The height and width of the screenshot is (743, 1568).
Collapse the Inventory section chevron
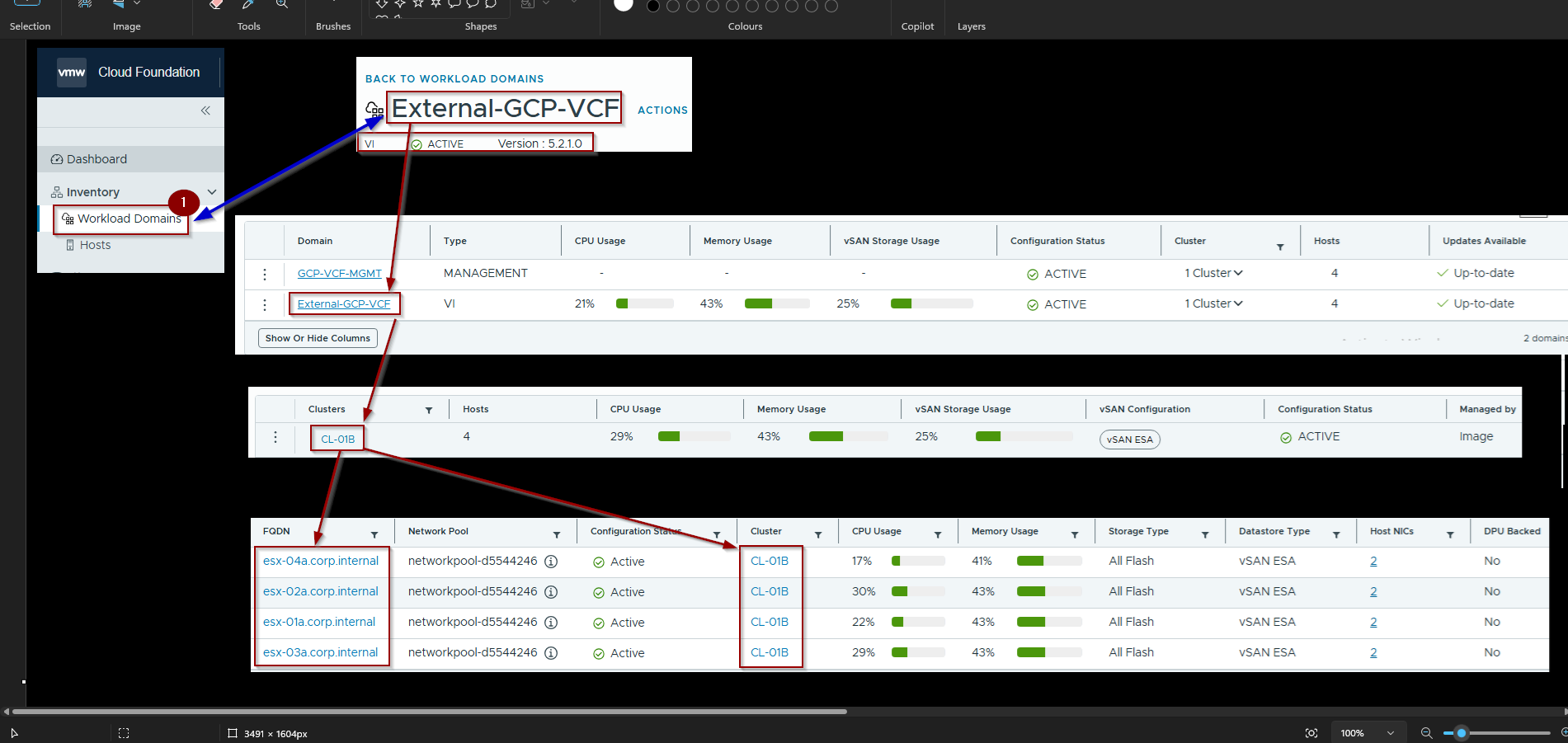tap(212, 192)
